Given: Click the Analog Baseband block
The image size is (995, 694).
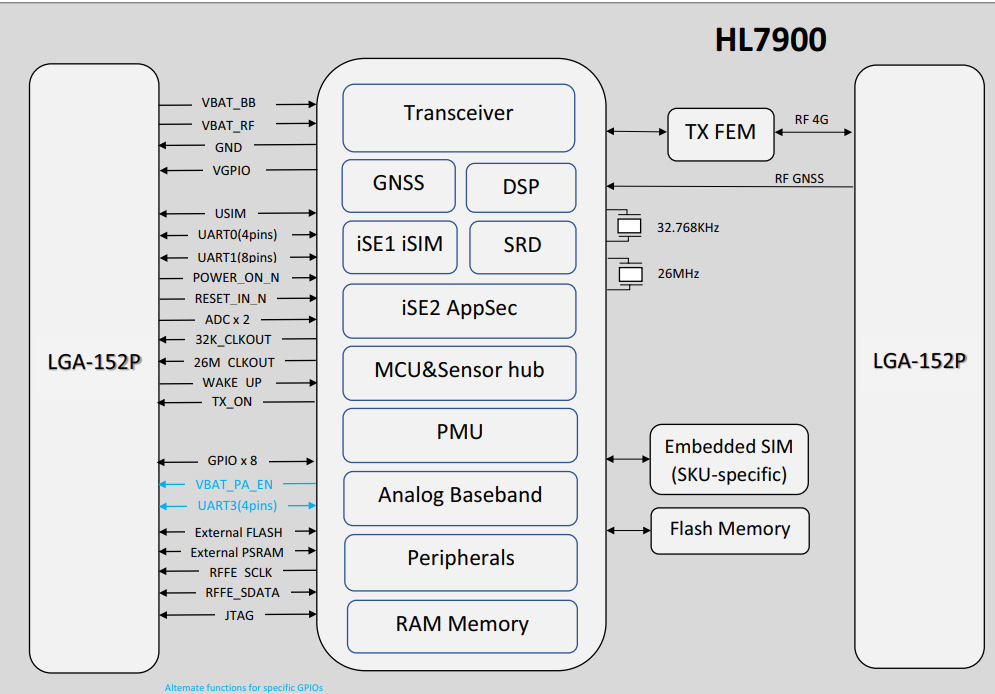Looking at the screenshot, I should tap(461, 498).
